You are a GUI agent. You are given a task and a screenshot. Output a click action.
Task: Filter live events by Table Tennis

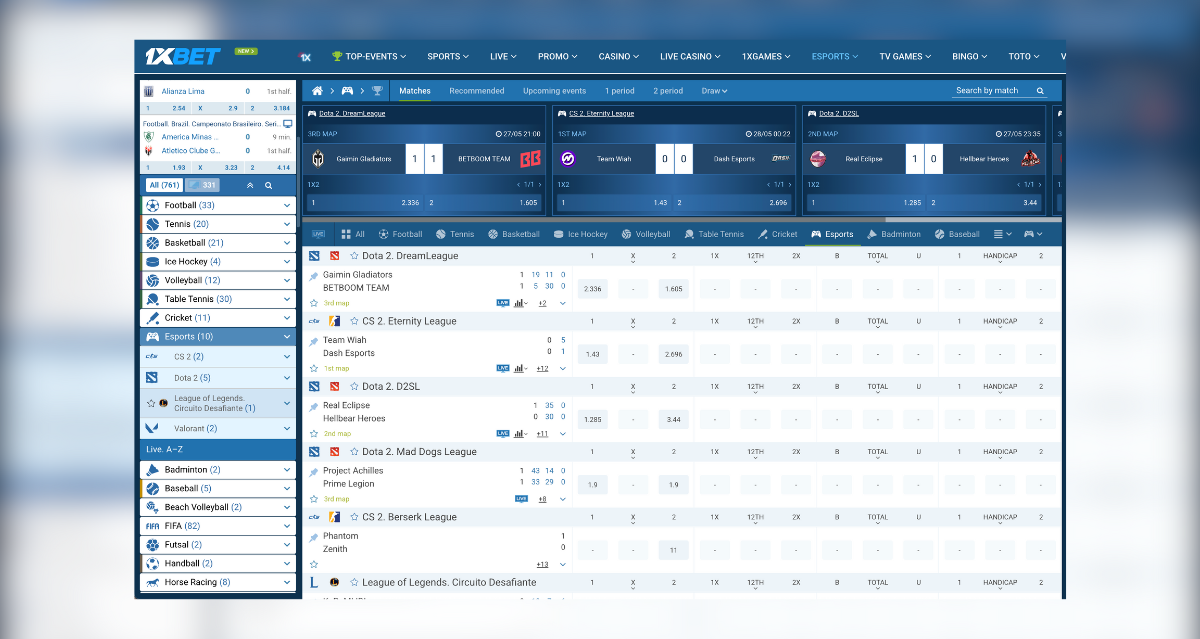tap(714, 234)
